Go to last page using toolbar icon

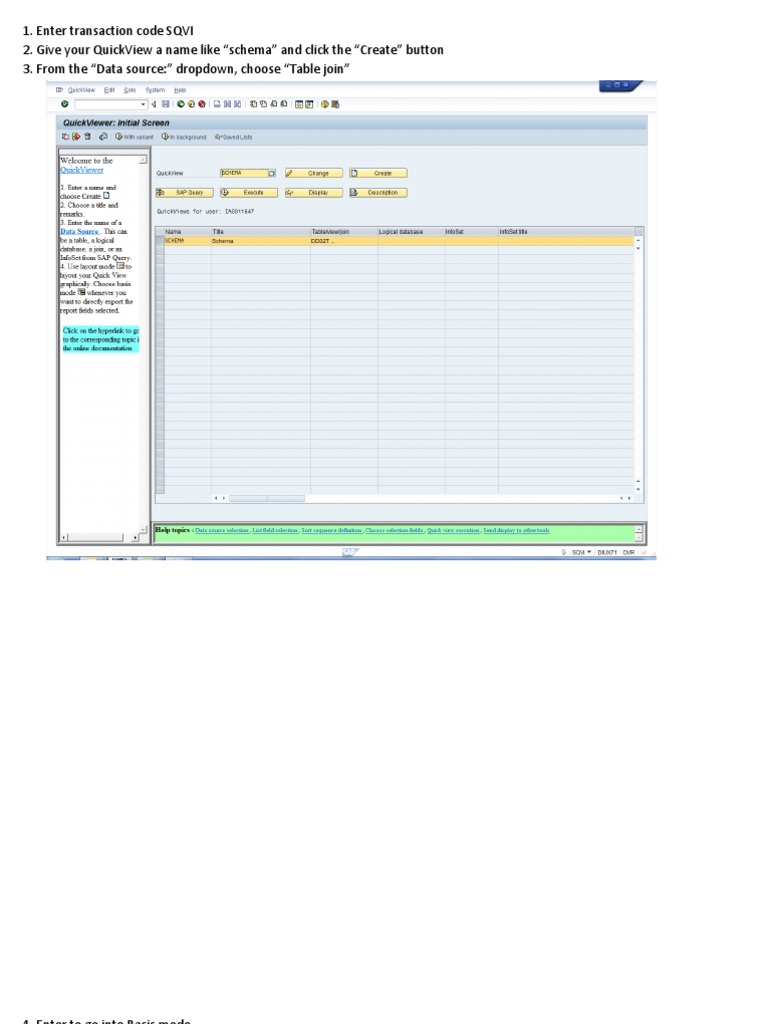[283, 104]
